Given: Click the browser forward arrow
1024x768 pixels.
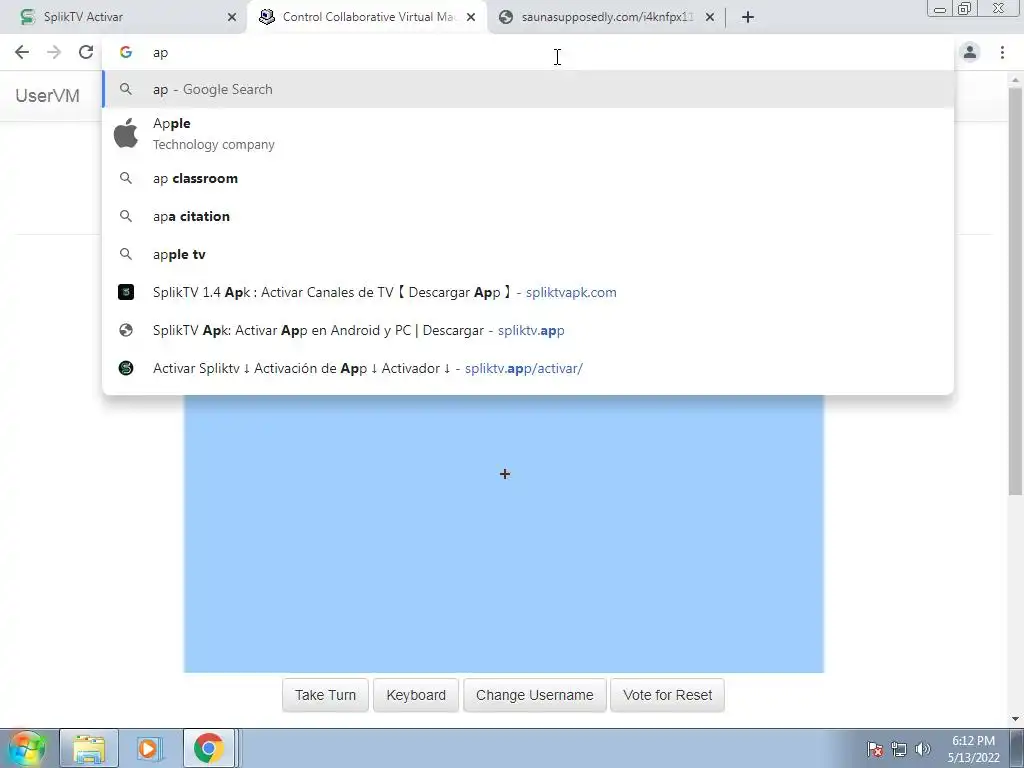Looking at the screenshot, I should [x=54, y=52].
